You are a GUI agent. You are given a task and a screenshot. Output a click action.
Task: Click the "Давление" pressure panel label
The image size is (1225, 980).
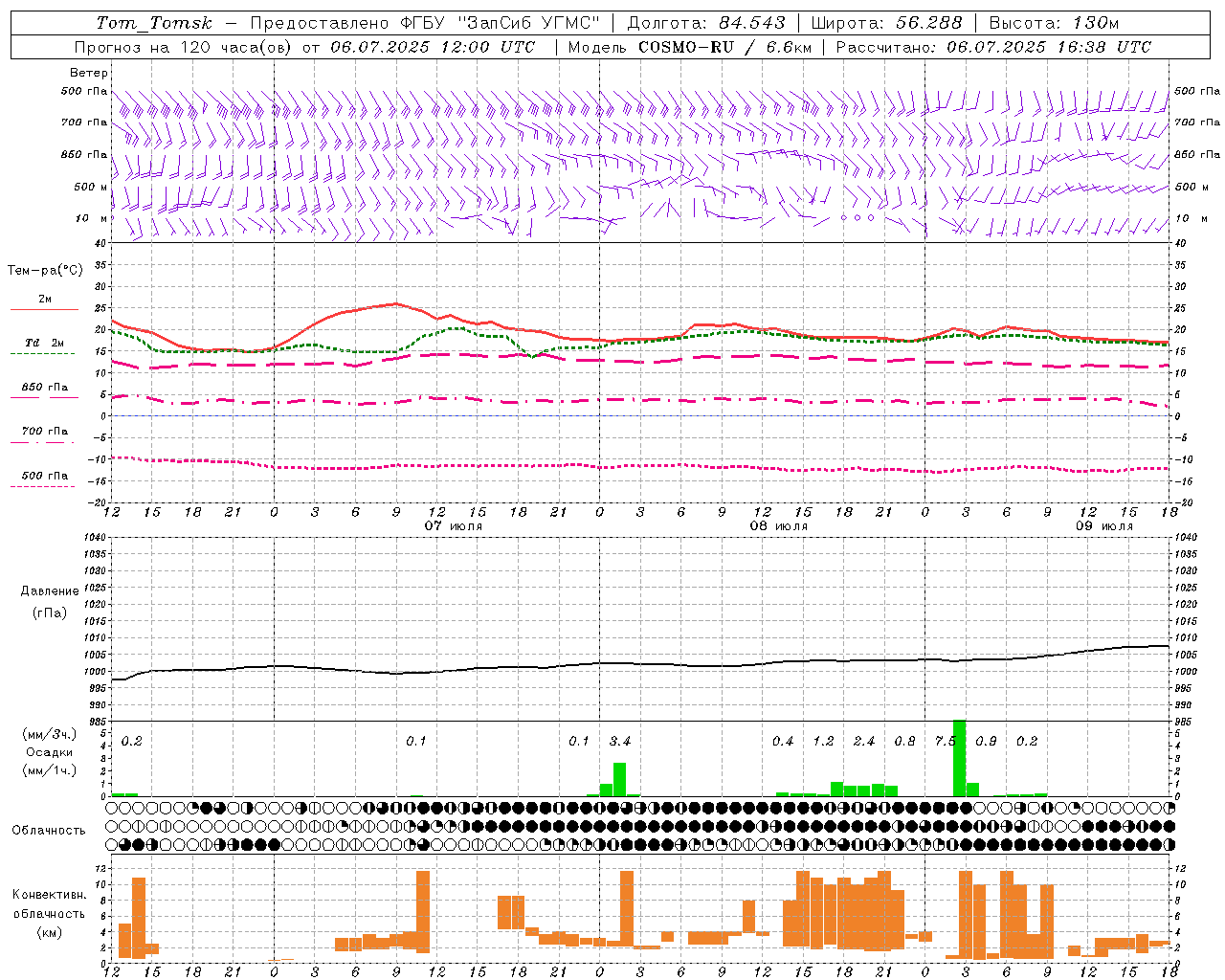[x=50, y=591]
